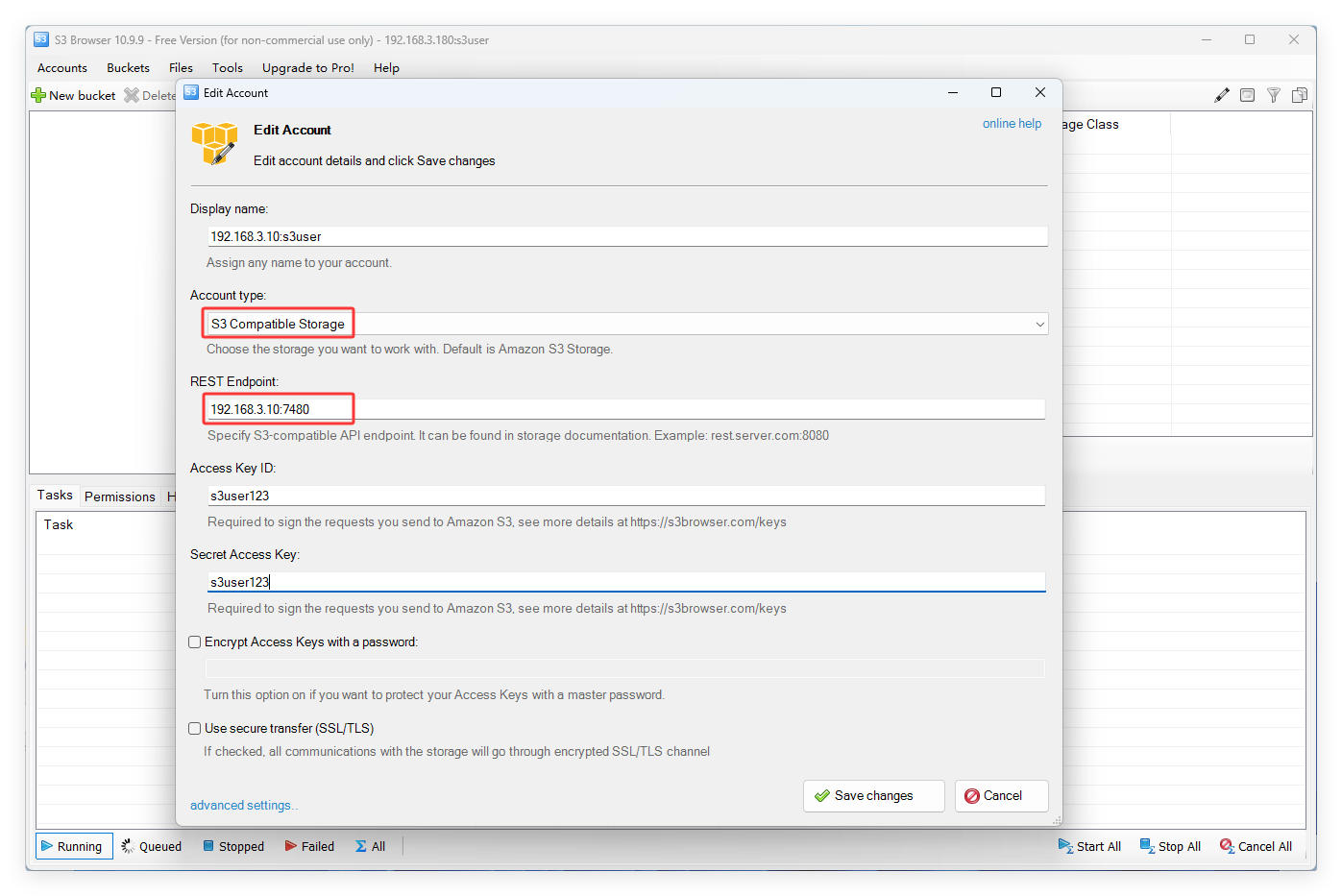Open the Accounts menu
The image size is (1342, 896).
(62, 68)
